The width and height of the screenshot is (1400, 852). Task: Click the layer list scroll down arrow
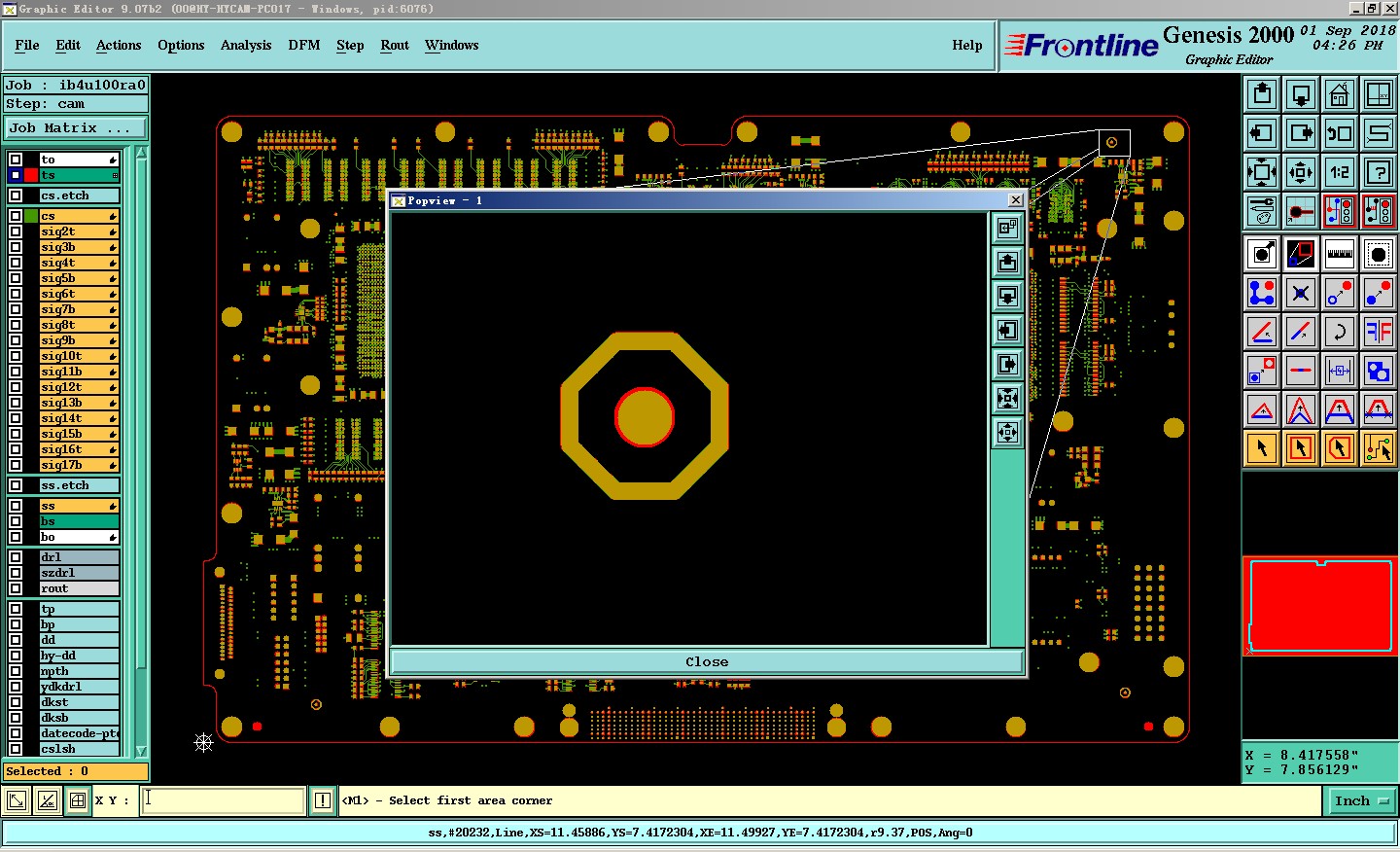tap(141, 751)
